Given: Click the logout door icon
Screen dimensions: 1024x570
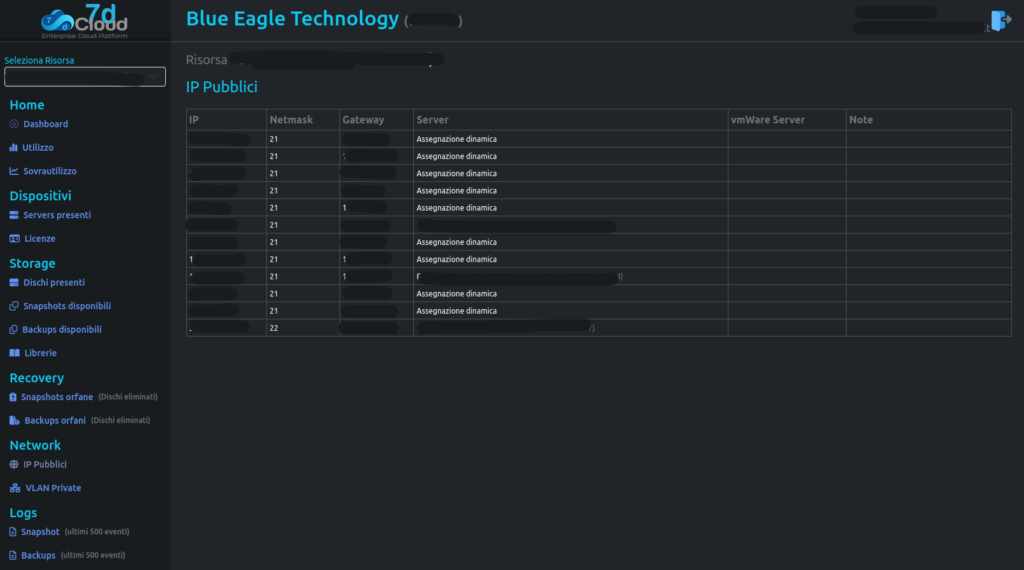Looking at the screenshot, I should (1000, 21).
